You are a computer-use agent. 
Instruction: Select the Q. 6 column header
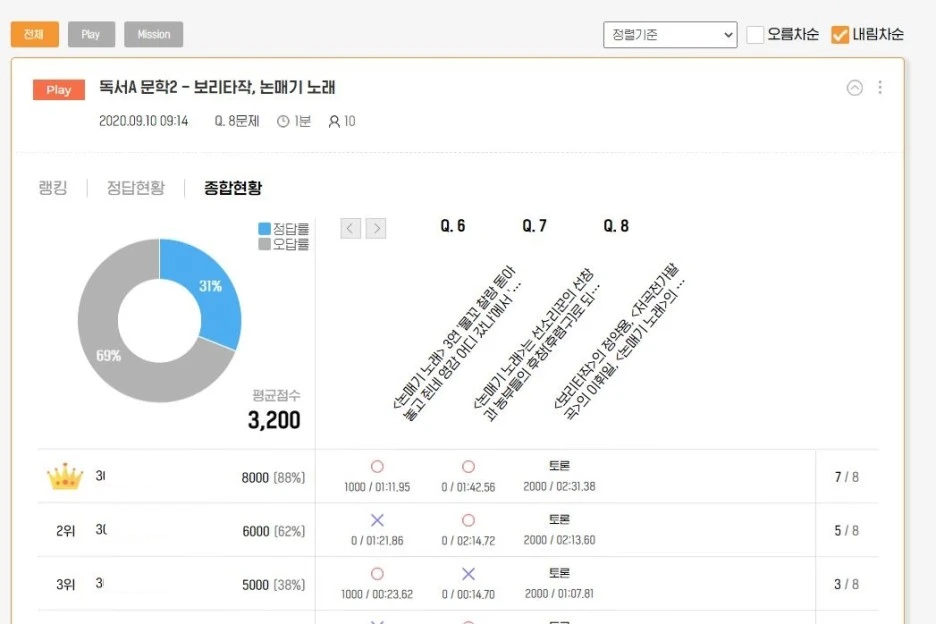coord(452,226)
